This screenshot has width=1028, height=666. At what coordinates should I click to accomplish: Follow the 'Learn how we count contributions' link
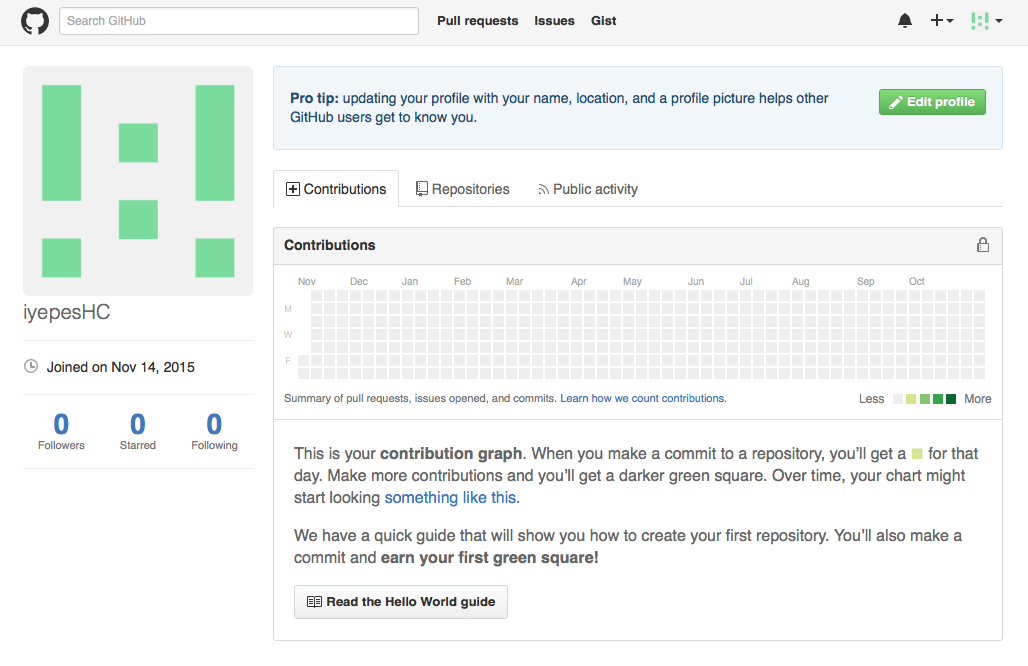[642, 398]
